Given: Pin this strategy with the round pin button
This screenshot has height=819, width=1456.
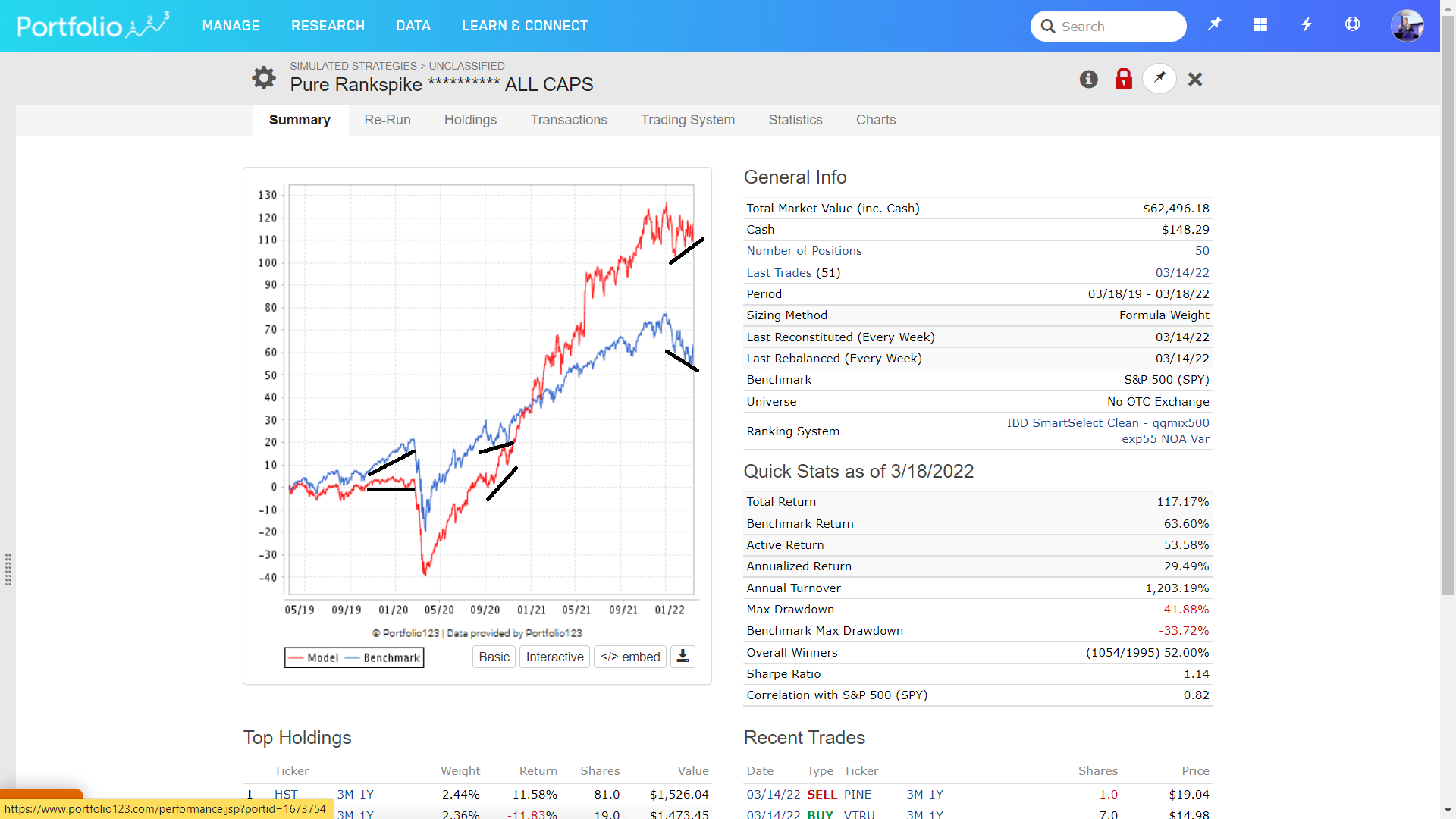Looking at the screenshot, I should pyautogui.click(x=1159, y=79).
